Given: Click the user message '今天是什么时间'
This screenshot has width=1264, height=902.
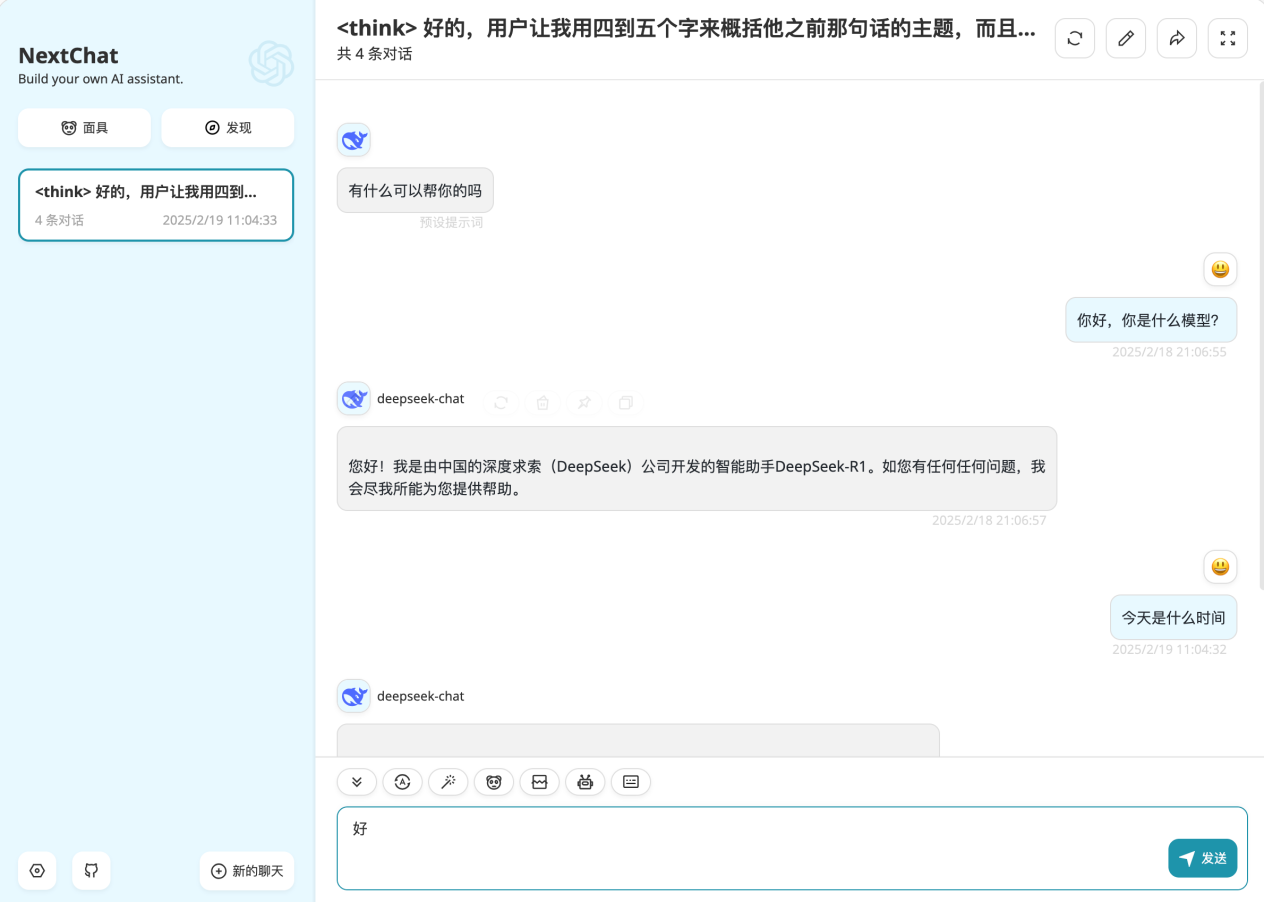Looking at the screenshot, I should tap(1173, 618).
